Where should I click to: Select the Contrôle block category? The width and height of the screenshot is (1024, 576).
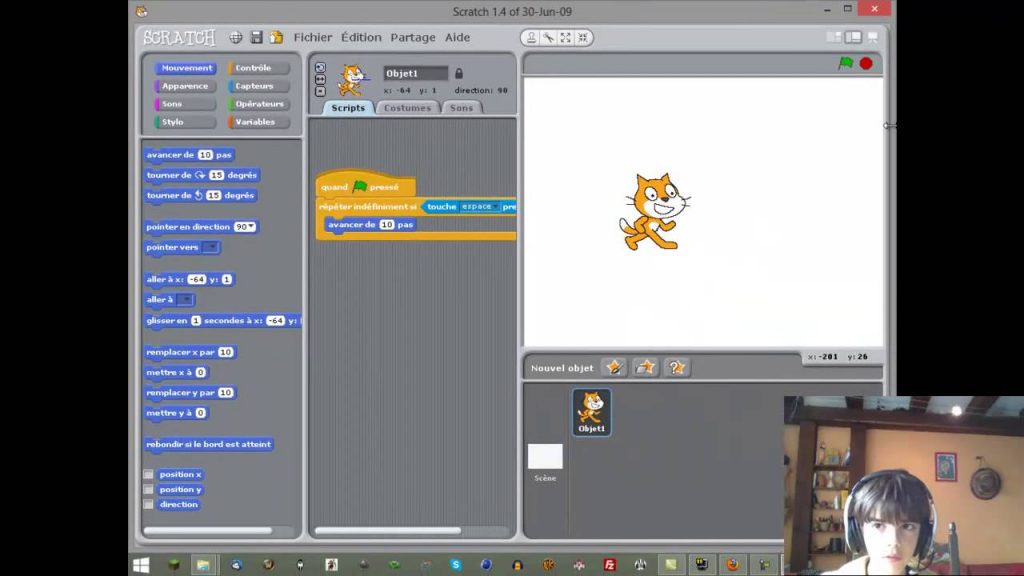pos(258,68)
